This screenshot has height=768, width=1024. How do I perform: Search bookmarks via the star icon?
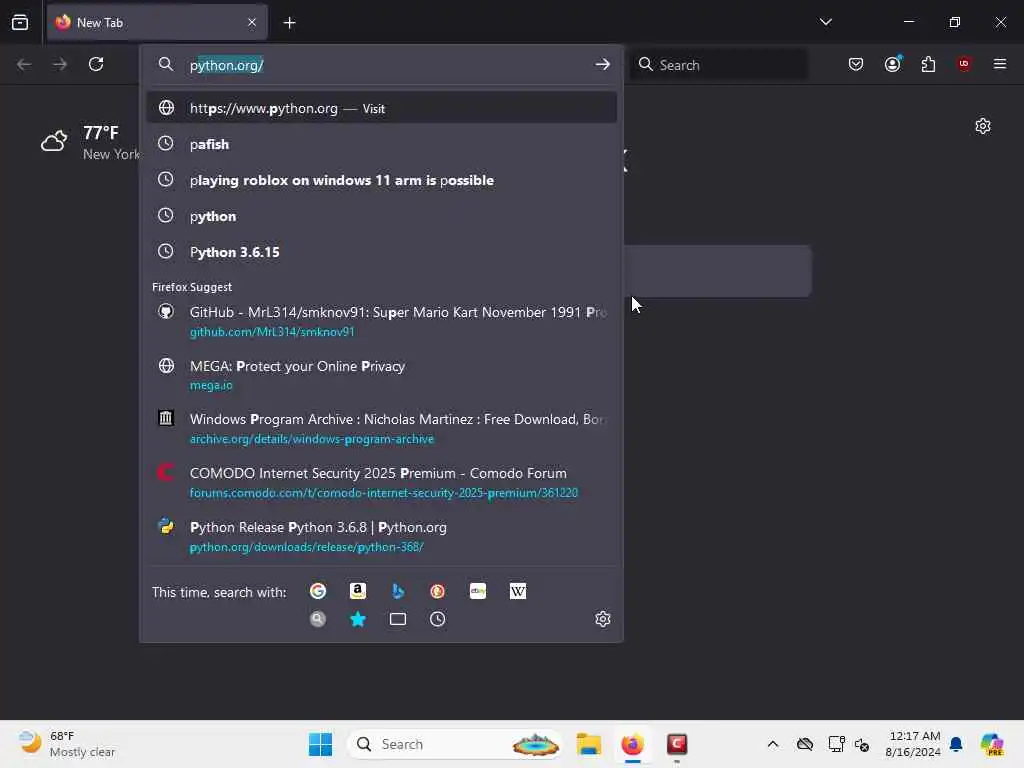pyautogui.click(x=358, y=619)
